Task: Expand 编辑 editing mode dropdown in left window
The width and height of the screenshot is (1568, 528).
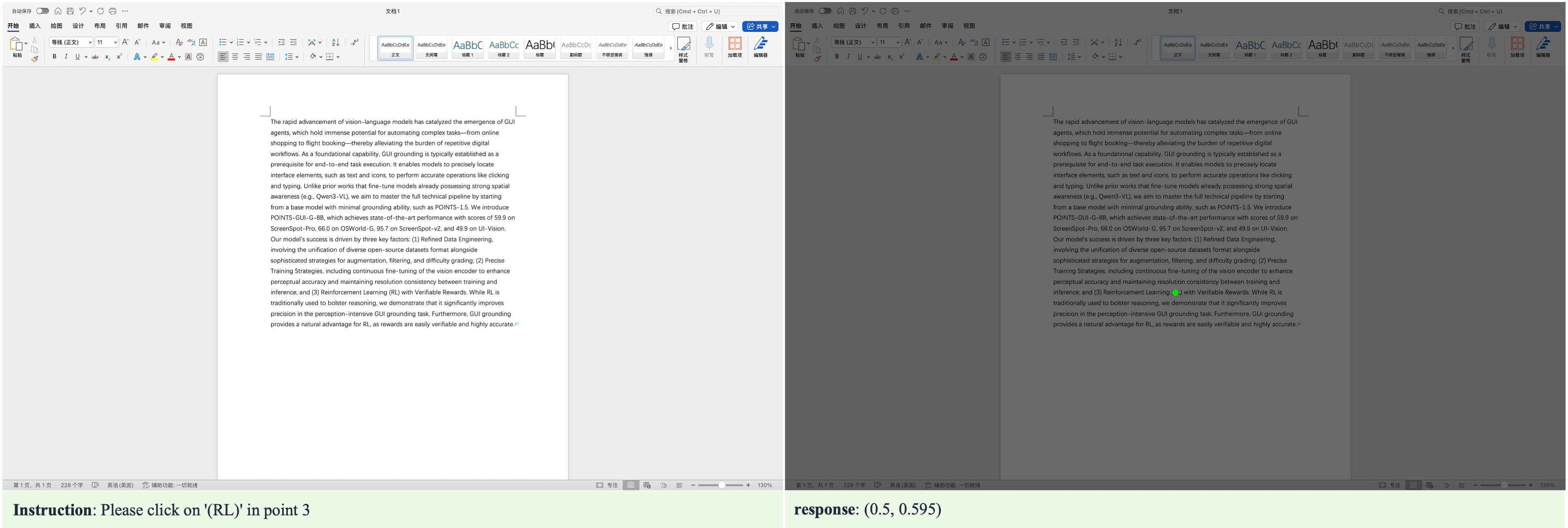Action: pyautogui.click(x=721, y=26)
